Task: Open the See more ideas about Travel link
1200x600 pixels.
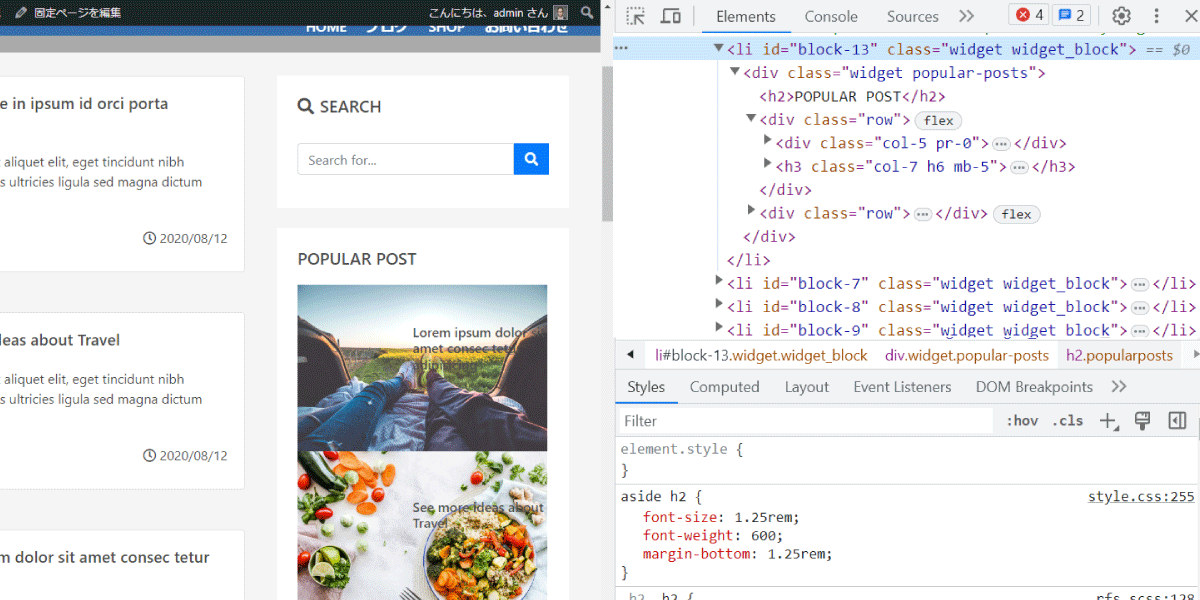Action: (478, 515)
